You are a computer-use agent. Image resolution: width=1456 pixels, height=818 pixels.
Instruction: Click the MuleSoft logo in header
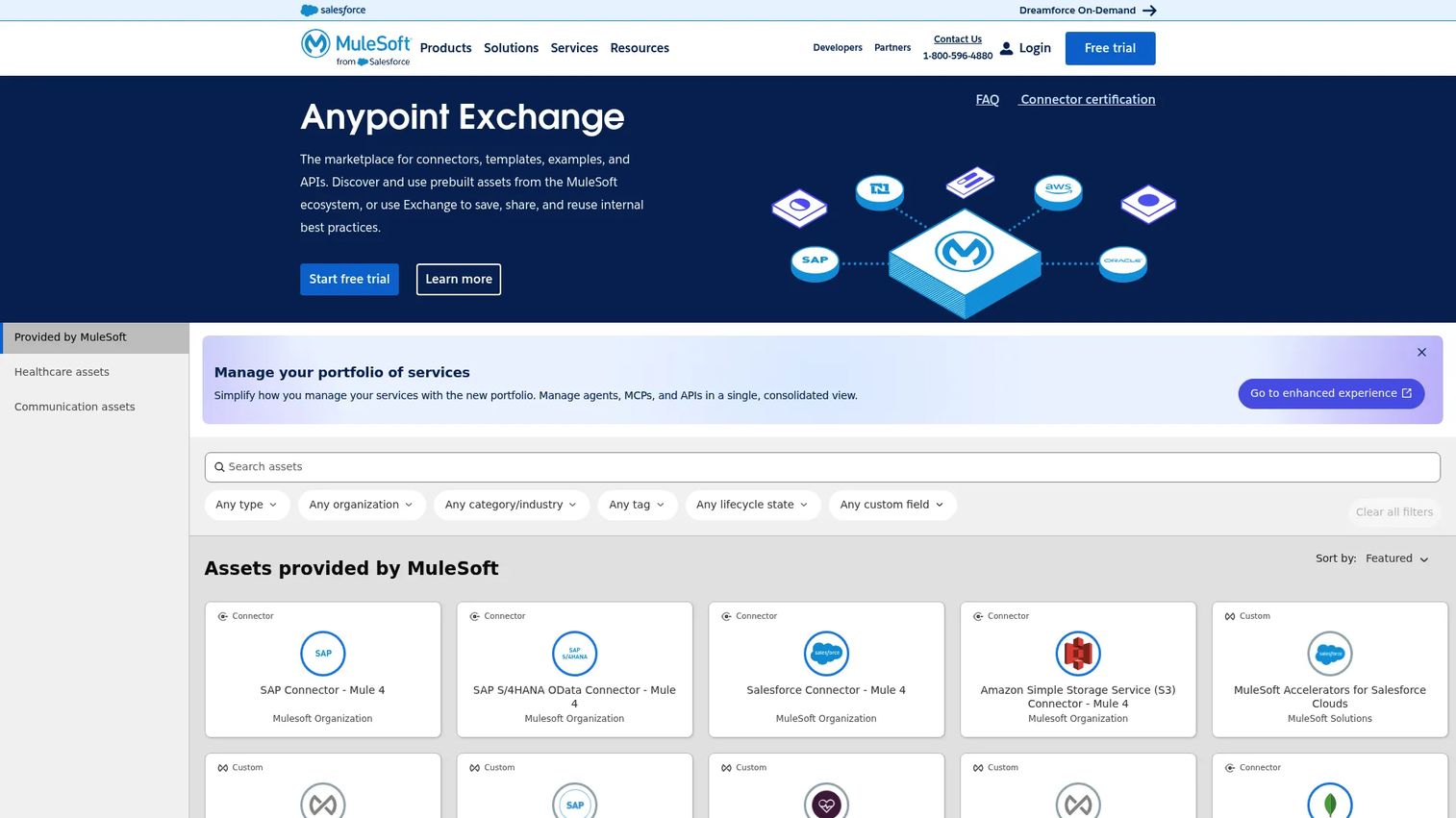click(x=356, y=47)
